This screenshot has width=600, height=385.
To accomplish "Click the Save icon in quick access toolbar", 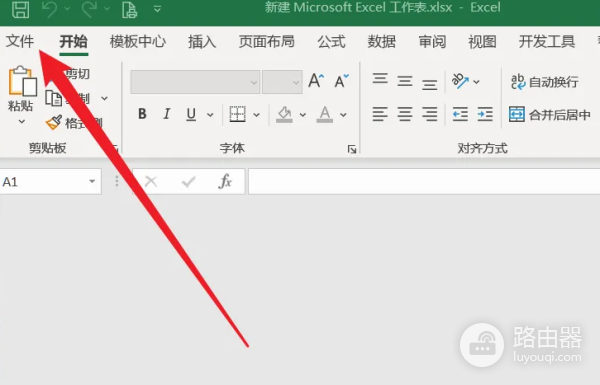I will pos(20,9).
